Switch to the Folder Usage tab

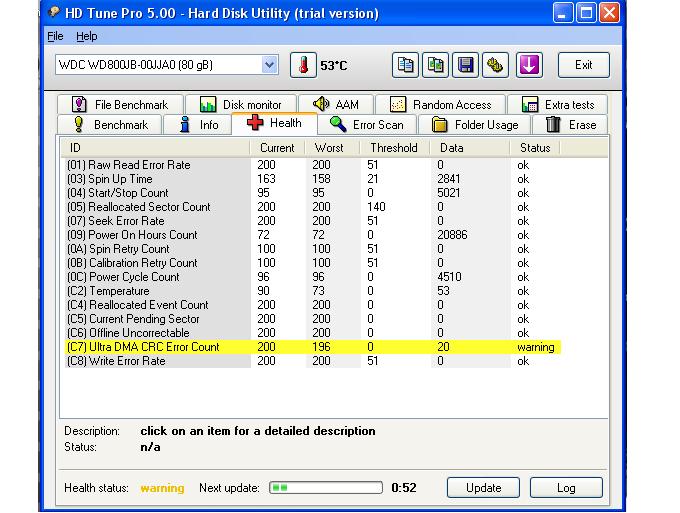tap(474, 125)
